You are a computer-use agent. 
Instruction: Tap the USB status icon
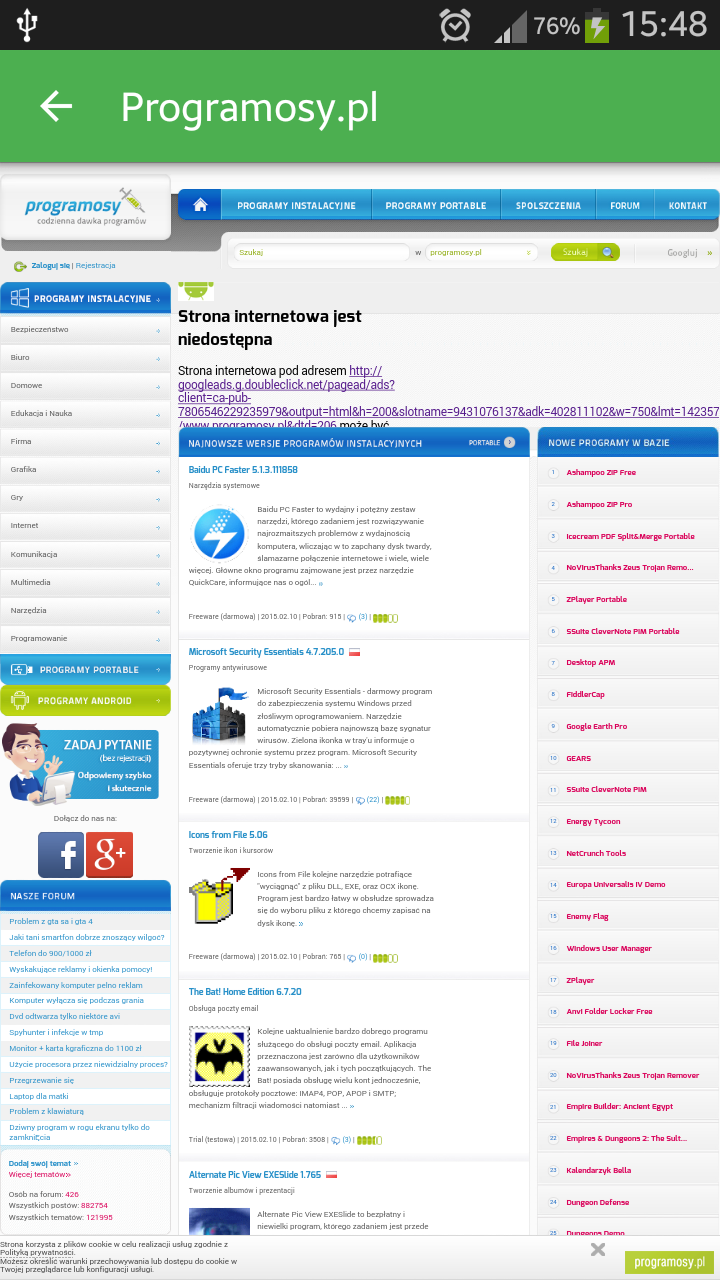27,25
